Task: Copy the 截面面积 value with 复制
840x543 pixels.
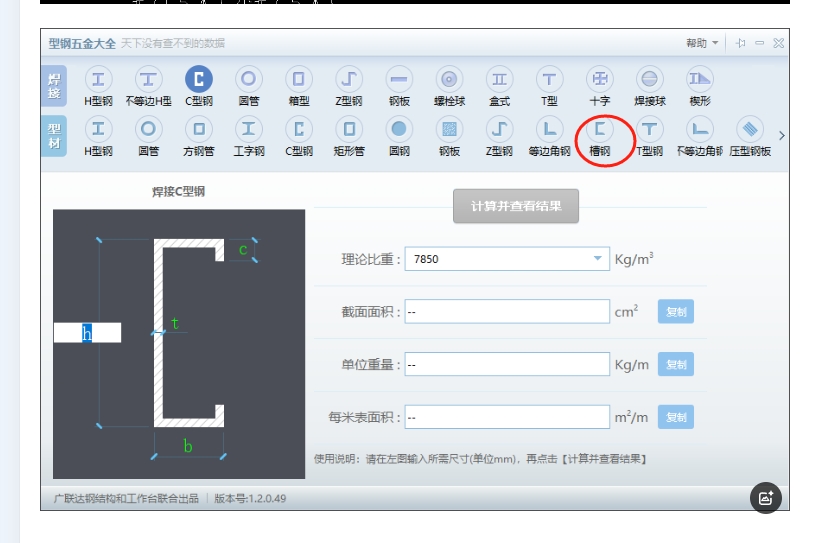Action: pos(676,312)
